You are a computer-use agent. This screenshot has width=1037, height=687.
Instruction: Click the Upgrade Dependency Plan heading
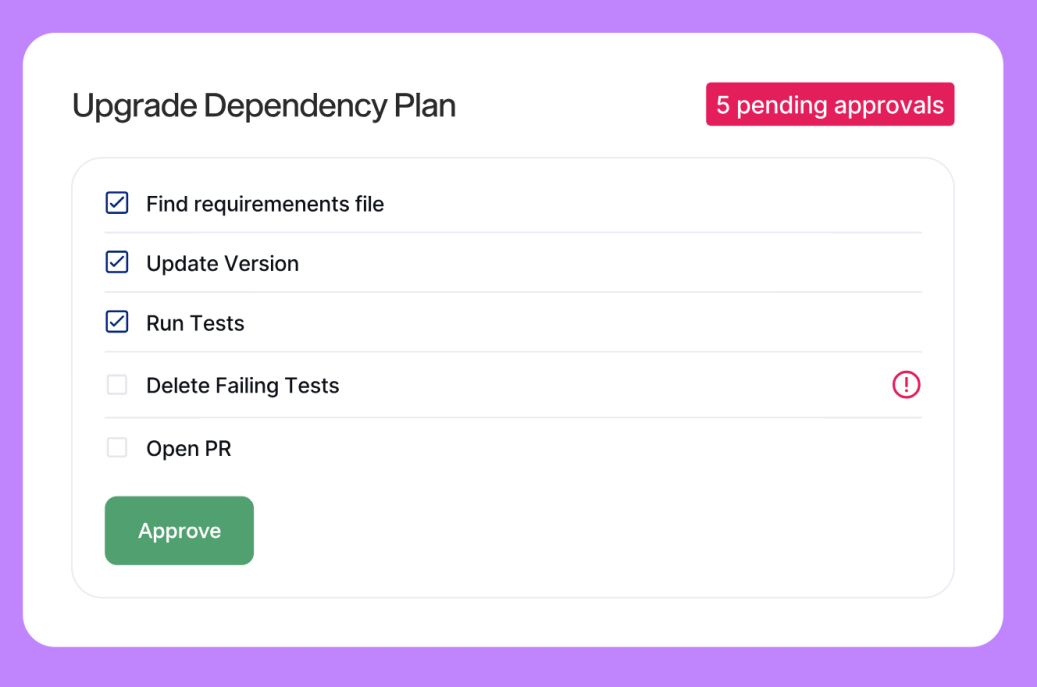[x=264, y=105]
